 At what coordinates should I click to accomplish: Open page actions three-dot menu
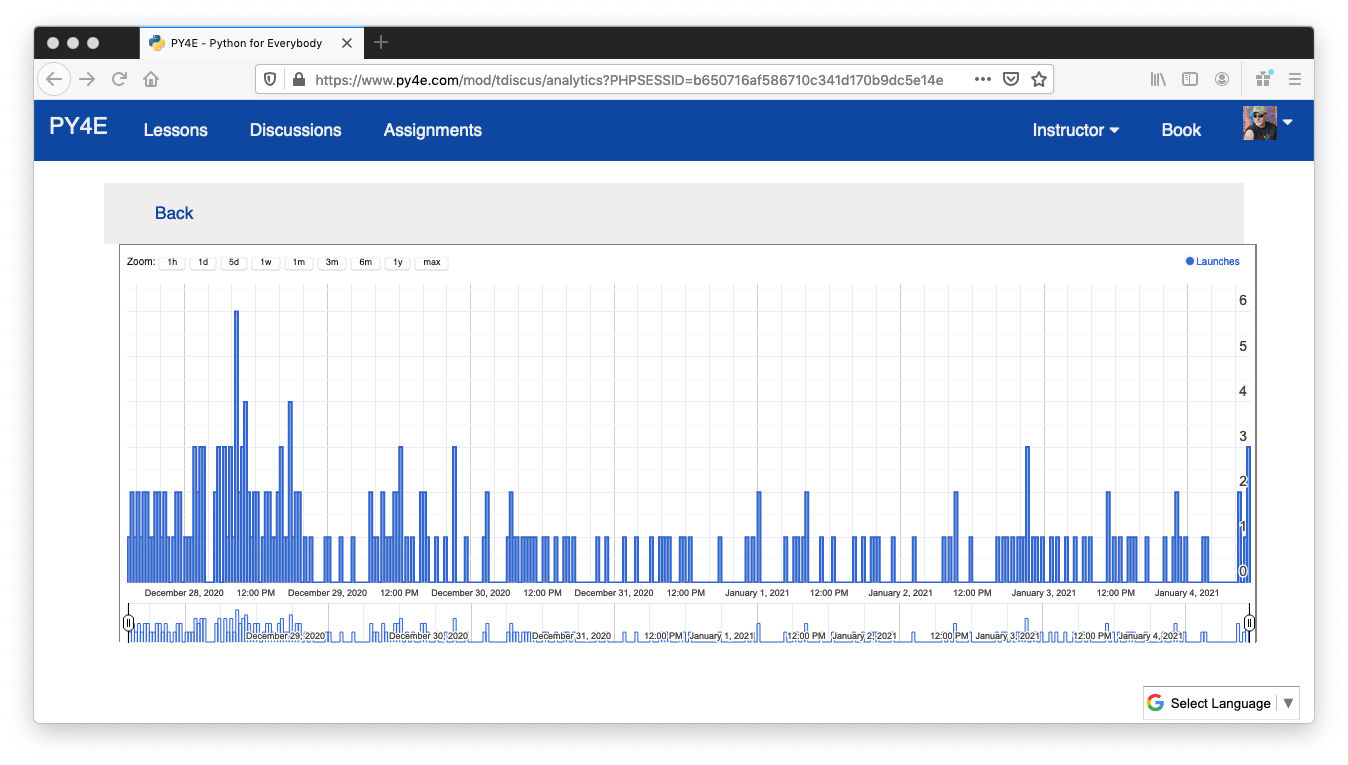click(x=983, y=79)
